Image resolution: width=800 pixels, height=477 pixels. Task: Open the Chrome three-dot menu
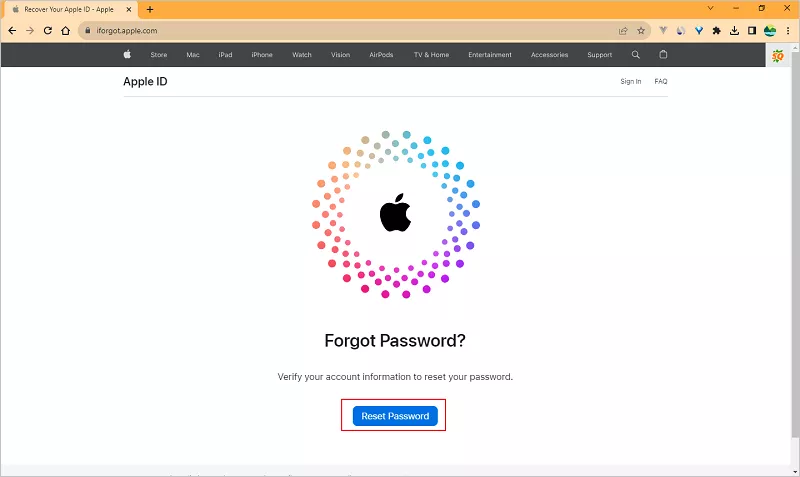(x=789, y=31)
